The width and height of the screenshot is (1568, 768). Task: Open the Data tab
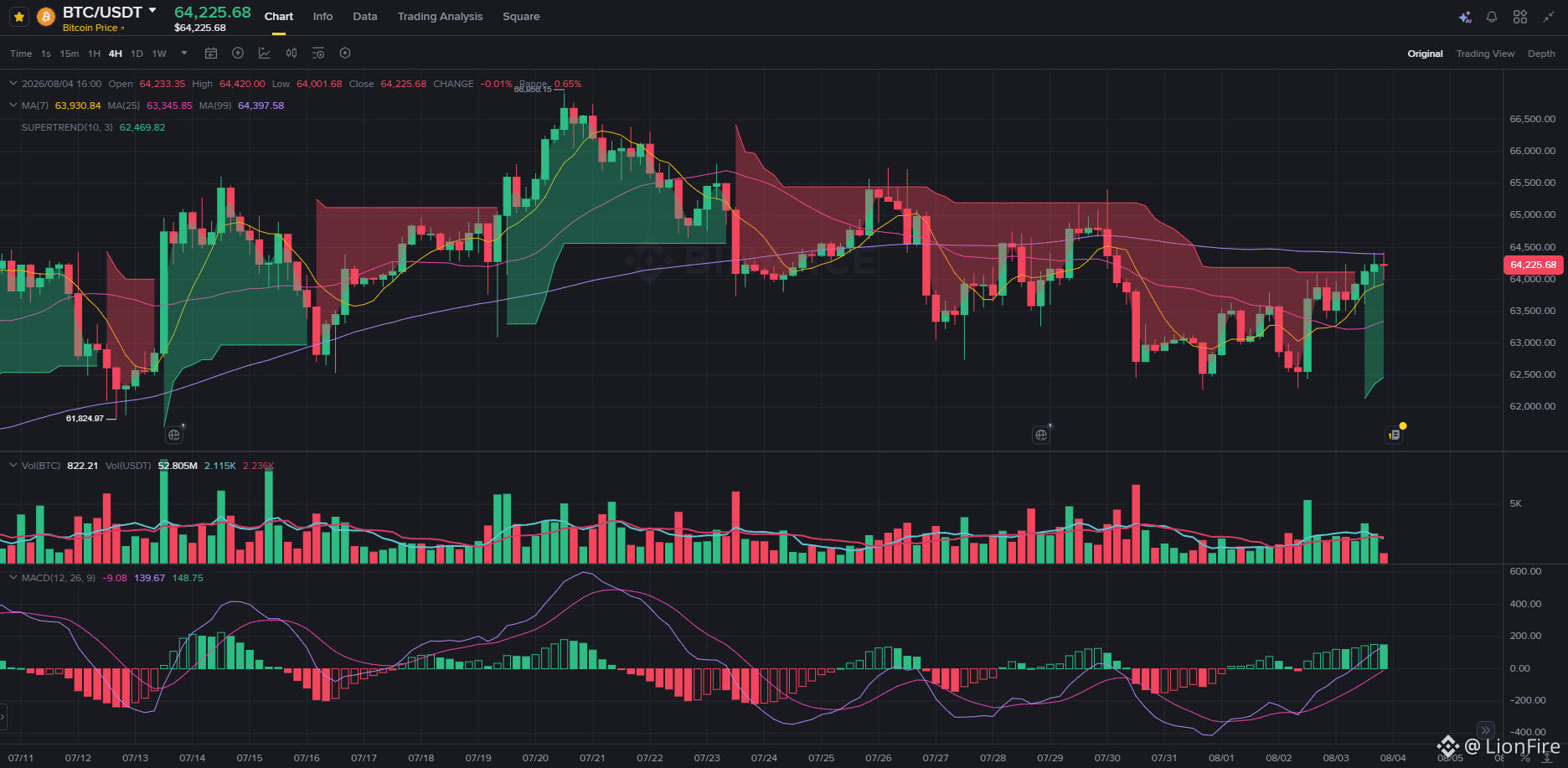click(365, 17)
